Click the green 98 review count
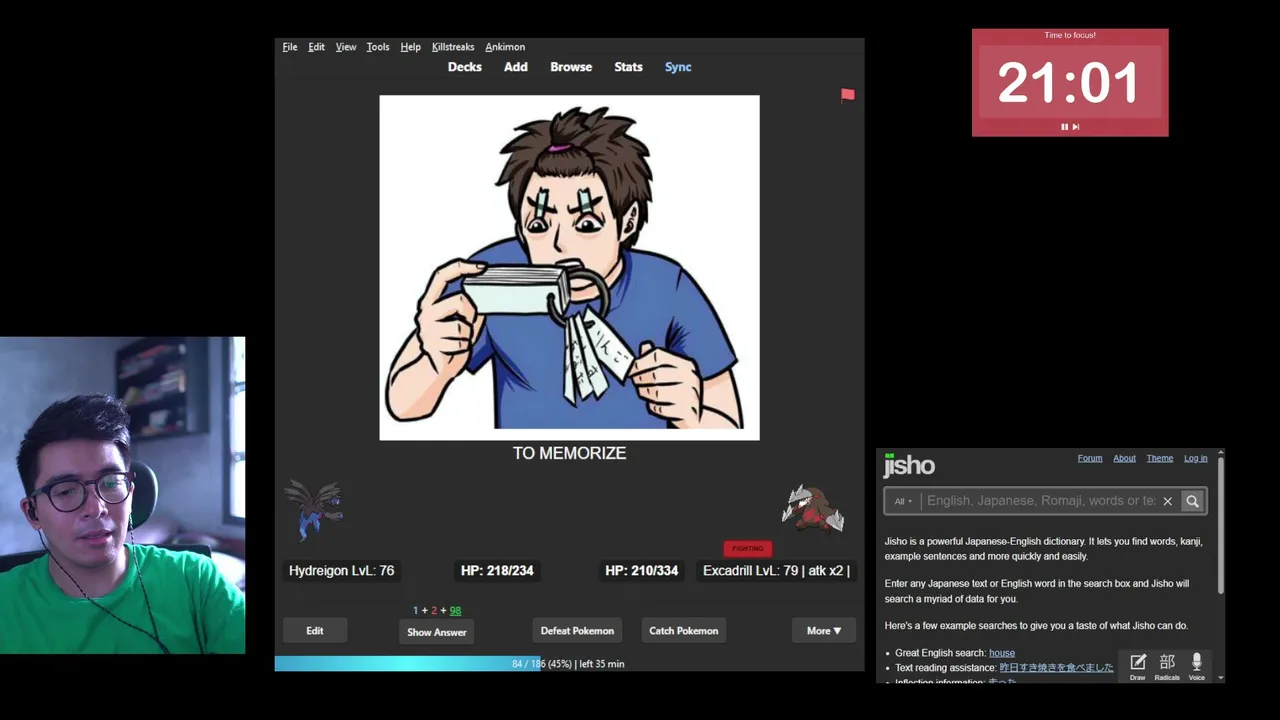 [455, 610]
